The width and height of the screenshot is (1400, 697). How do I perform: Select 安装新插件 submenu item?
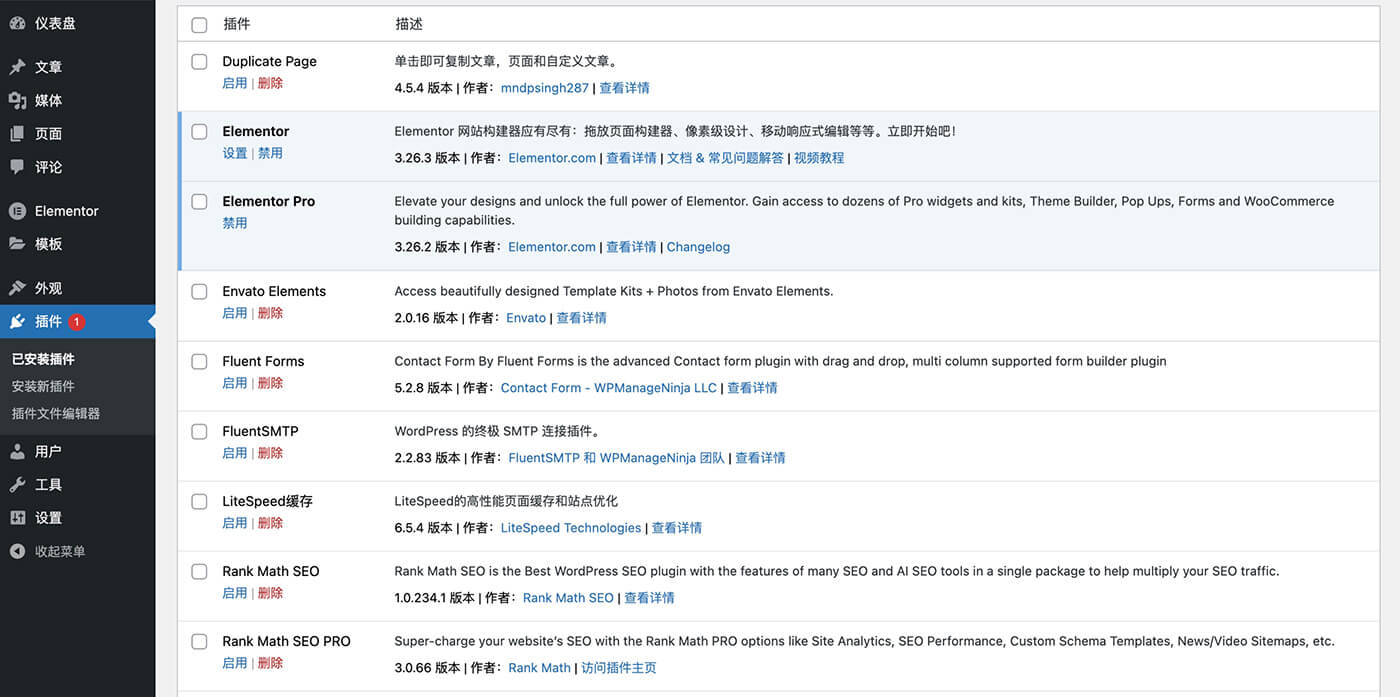pyautogui.click(x=43, y=386)
